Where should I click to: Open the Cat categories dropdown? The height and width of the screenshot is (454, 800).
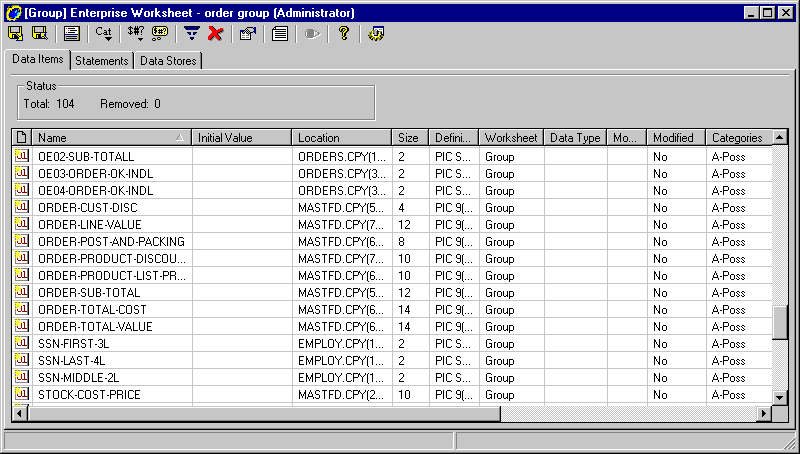point(104,34)
